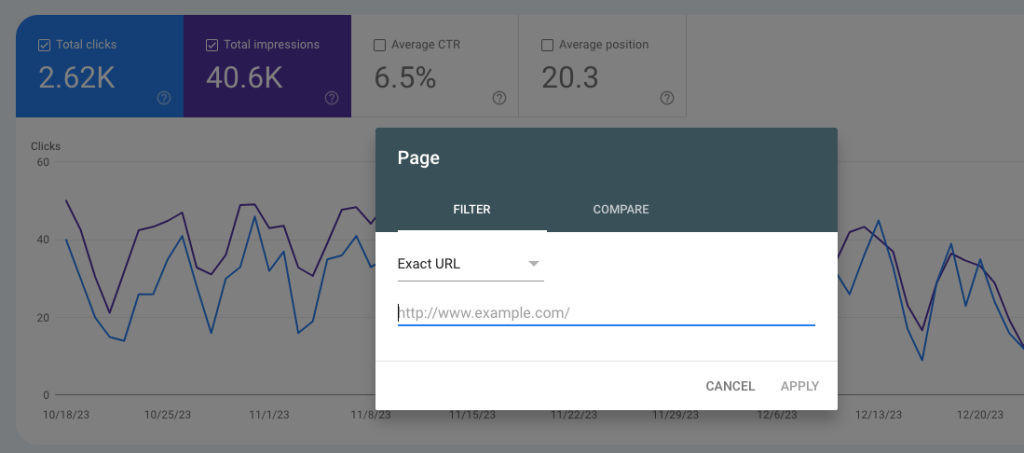Open the Exact URL match type selector
The width and height of the screenshot is (1024, 453).
tap(470, 264)
